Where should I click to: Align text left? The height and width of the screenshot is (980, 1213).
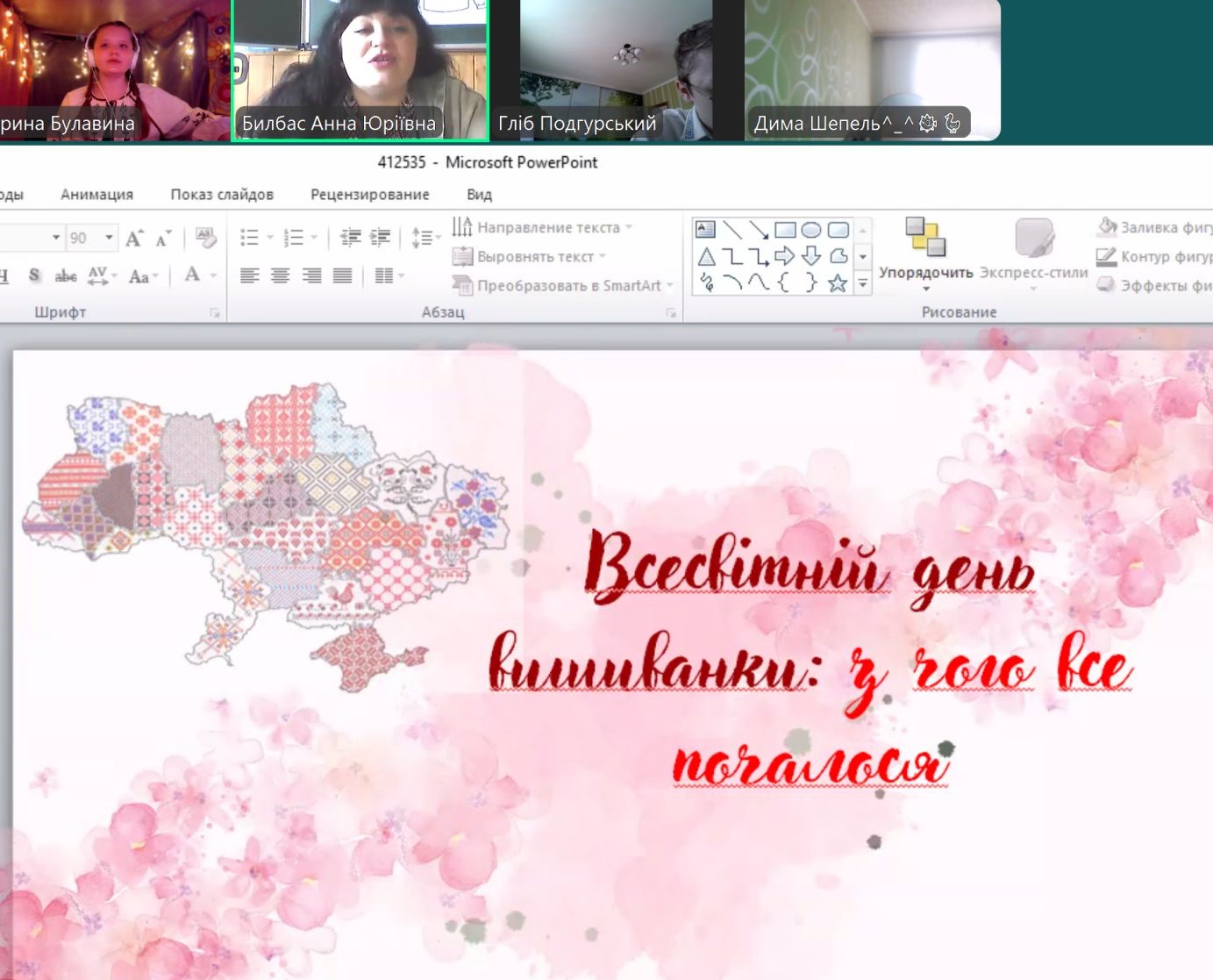click(250, 275)
